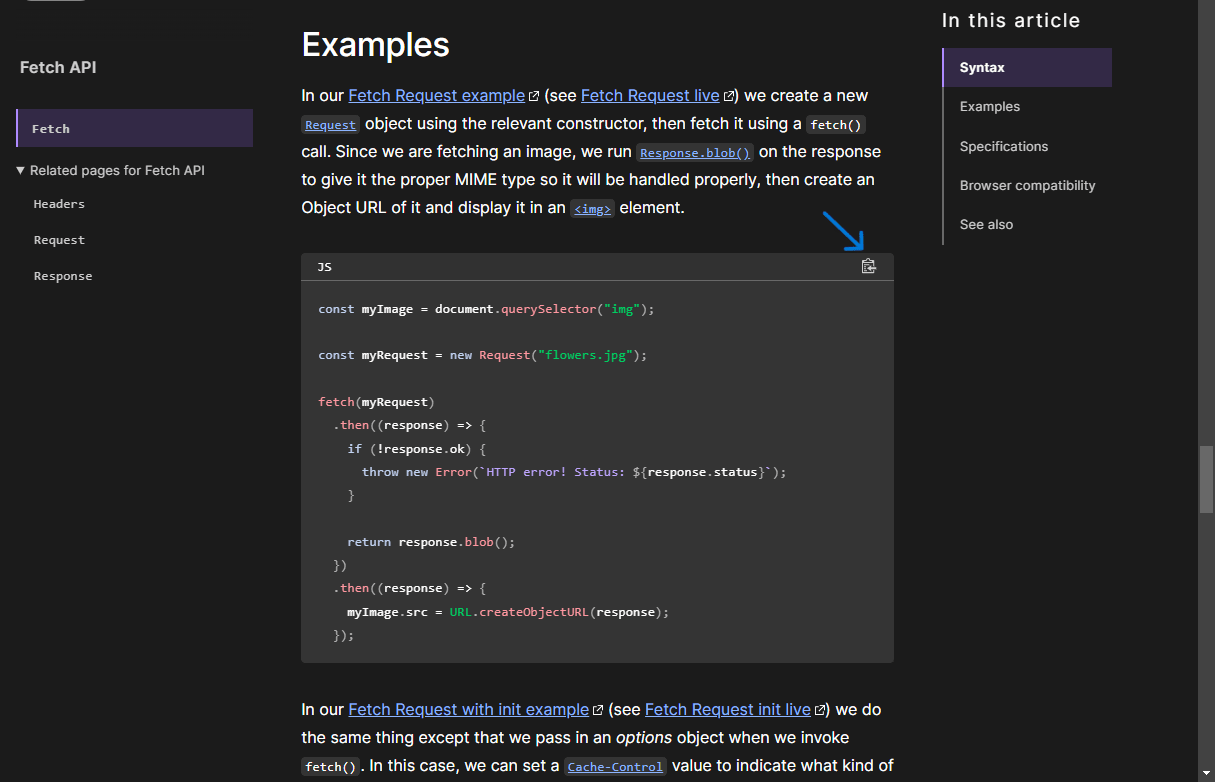Copy the JS code block to clipboard
The image size is (1215, 782).
click(x=868, y=266)
